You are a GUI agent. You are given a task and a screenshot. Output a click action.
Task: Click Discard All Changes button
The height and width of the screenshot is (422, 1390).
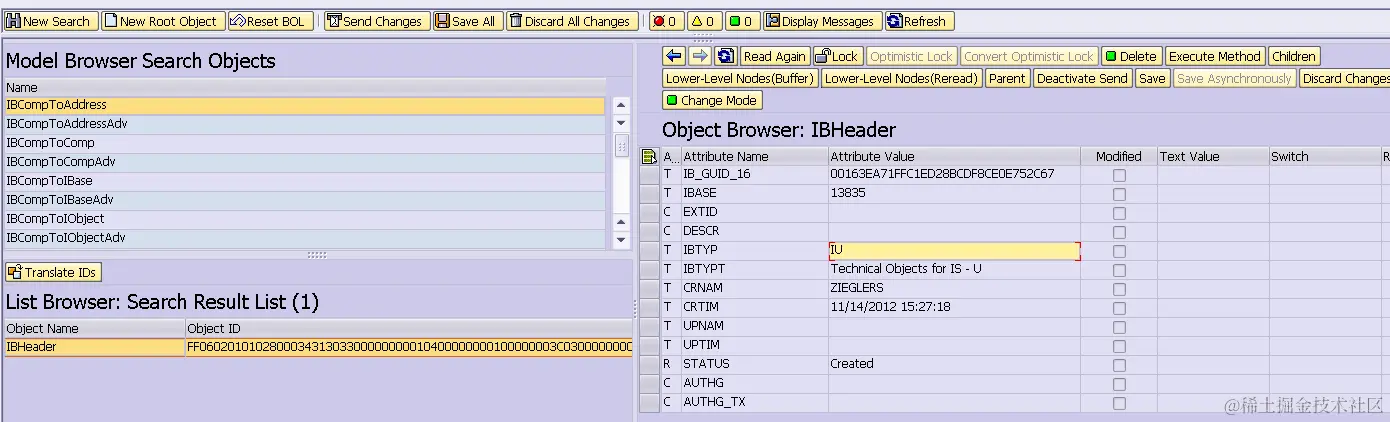[571, 21]
